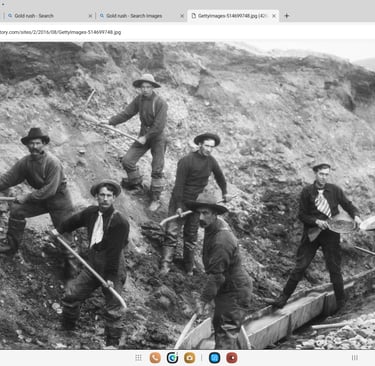Click the gold rush miners photograph
The height and width of the screenshot is (366, 375).
pos(187,195)
